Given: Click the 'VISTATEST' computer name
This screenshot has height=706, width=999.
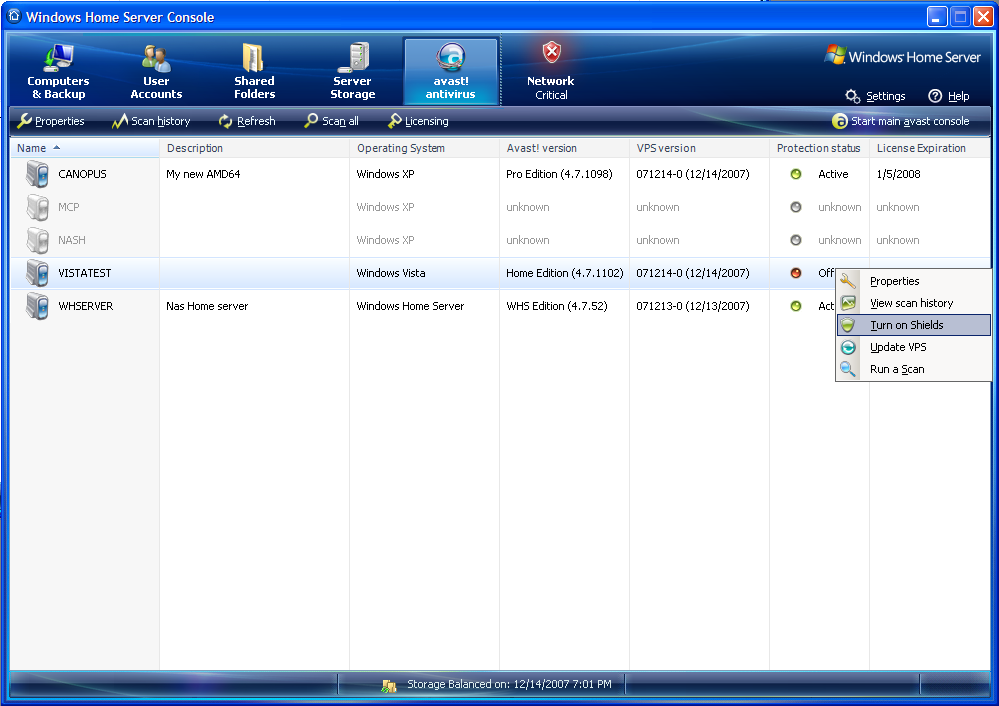Looking at the screenshot, I should click(85, 273).
